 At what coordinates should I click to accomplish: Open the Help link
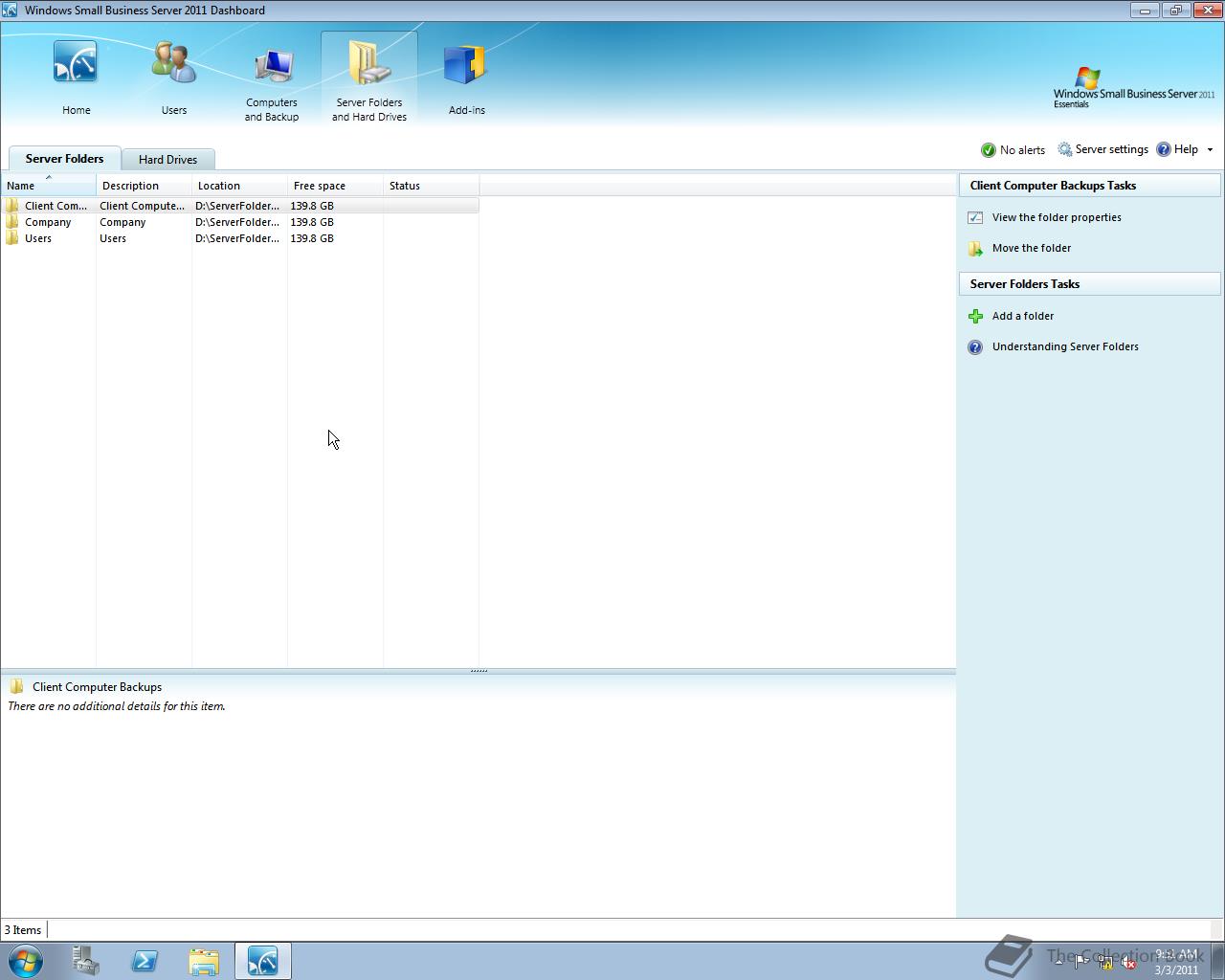tap(1177, 149)
